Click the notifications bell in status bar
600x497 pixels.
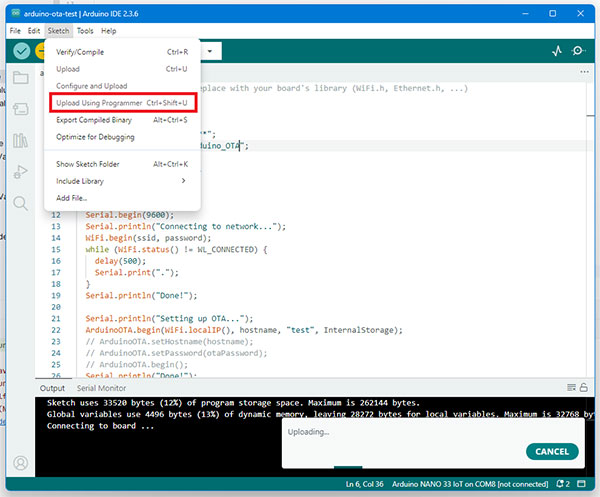(x=562, y=484)
